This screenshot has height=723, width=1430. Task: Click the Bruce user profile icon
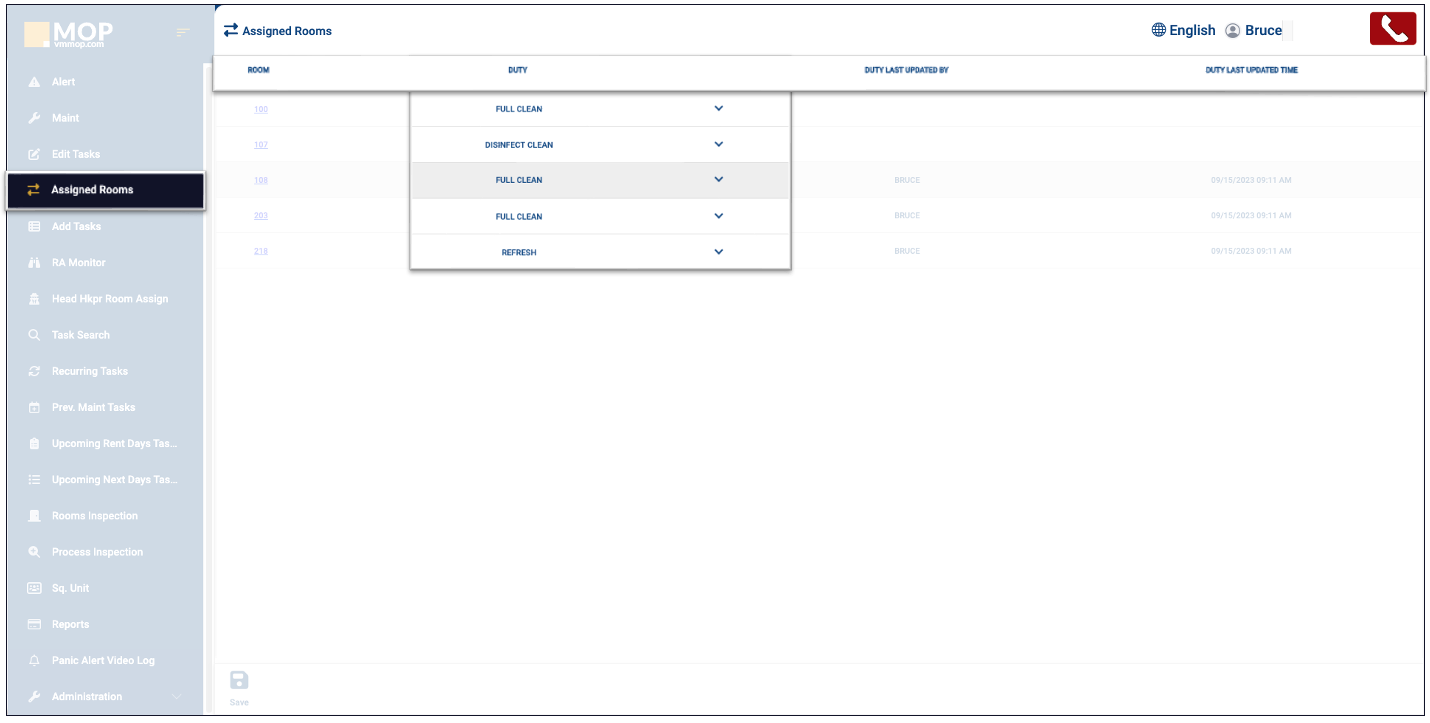pyautogui.click(x=1232, y=31)
